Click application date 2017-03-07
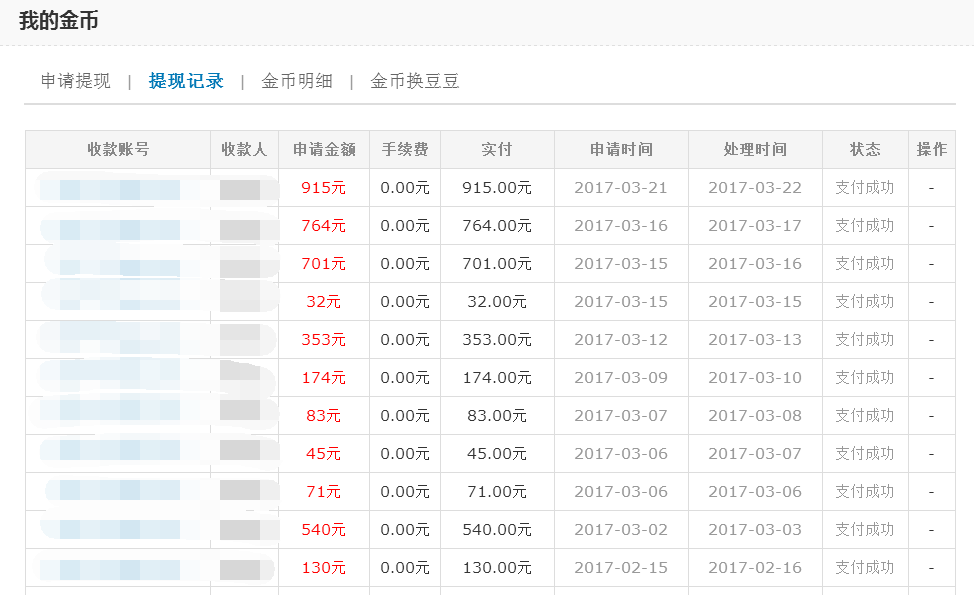Screen dimensions: 974x595 click(x=621, y=416)
